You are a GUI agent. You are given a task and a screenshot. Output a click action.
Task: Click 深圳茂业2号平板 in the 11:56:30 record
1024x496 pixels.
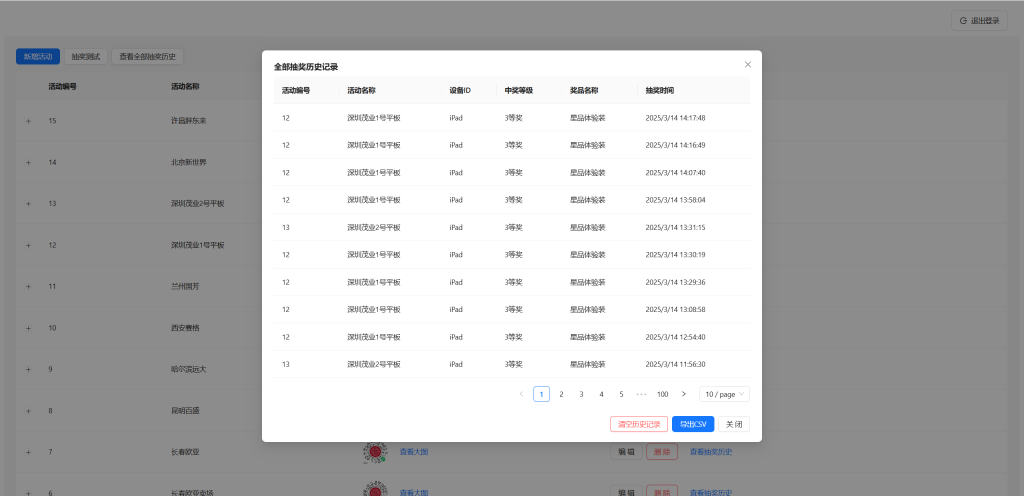pos(374,364)
